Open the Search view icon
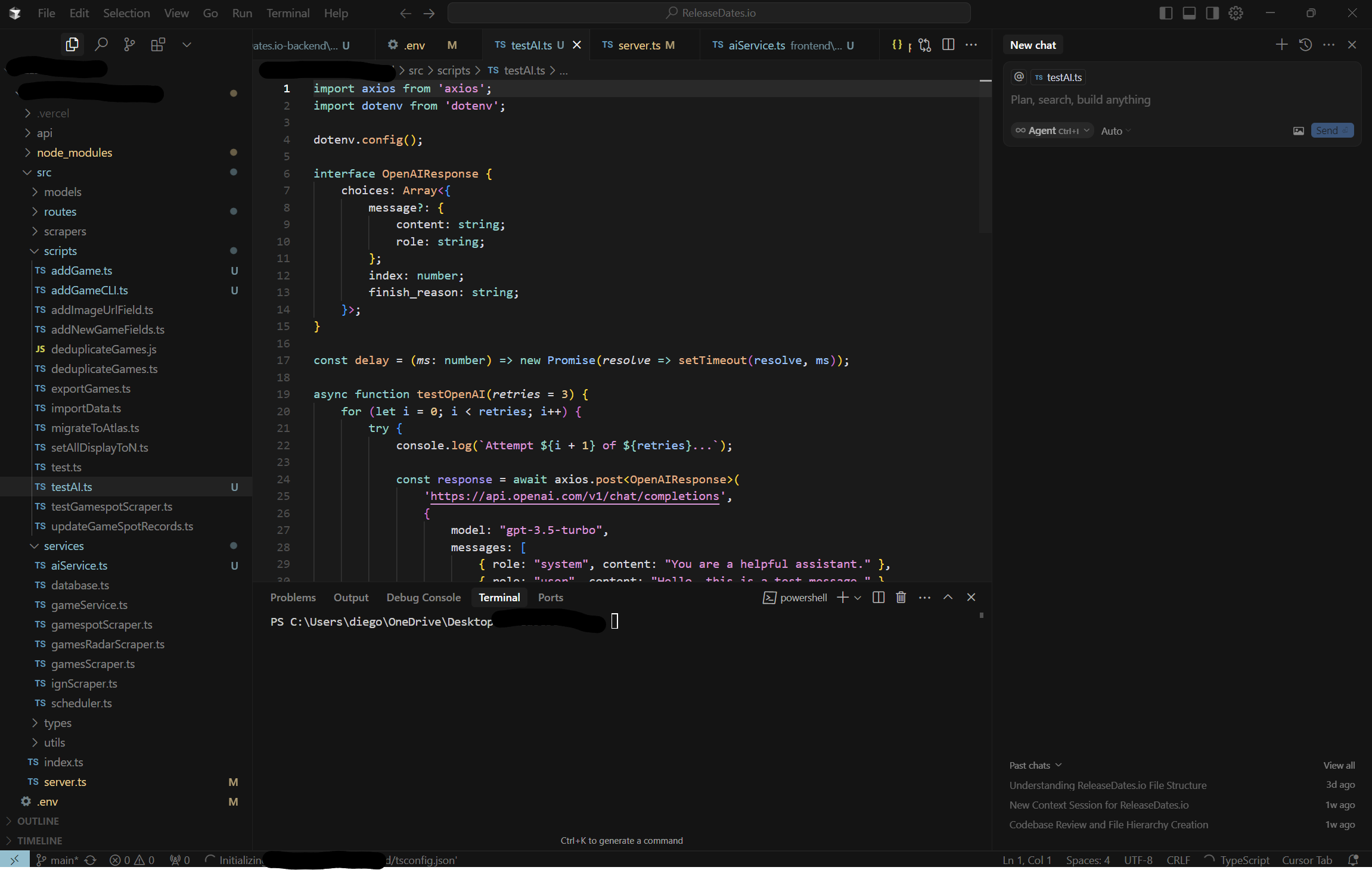1372x870 pixels. pos(101,45)
